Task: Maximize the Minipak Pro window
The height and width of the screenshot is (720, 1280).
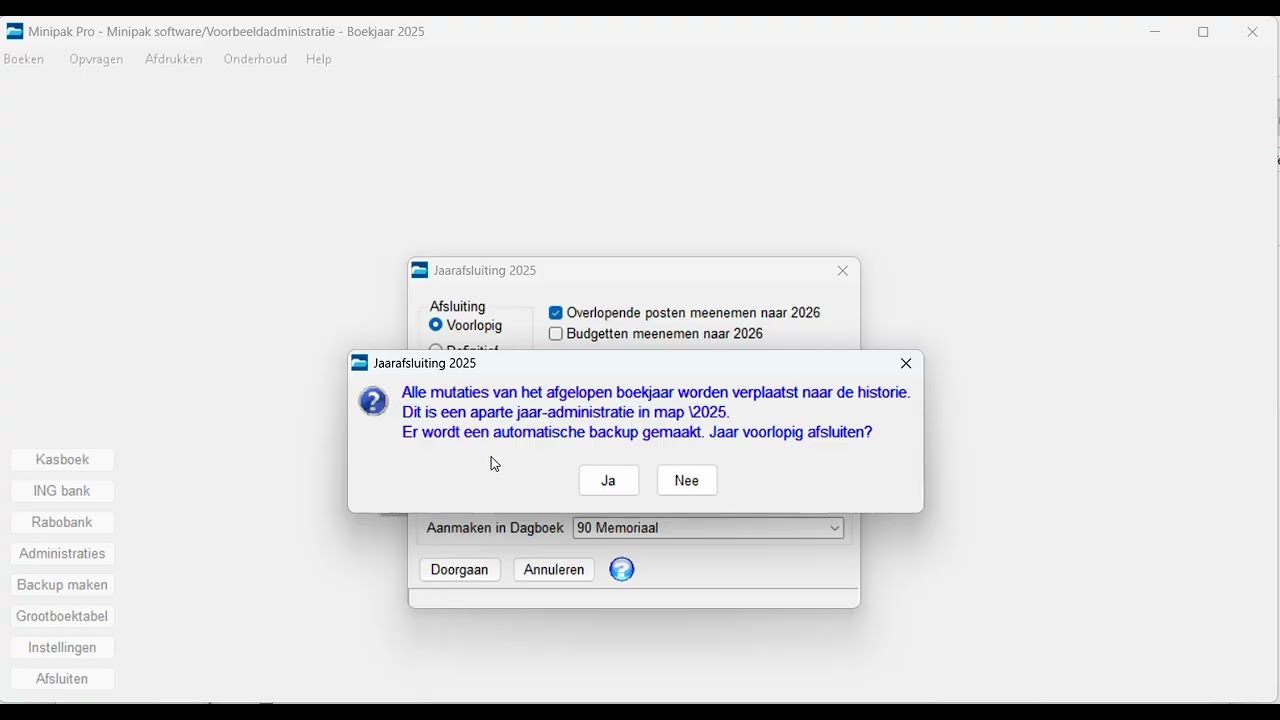Action: click(1204, 32)
